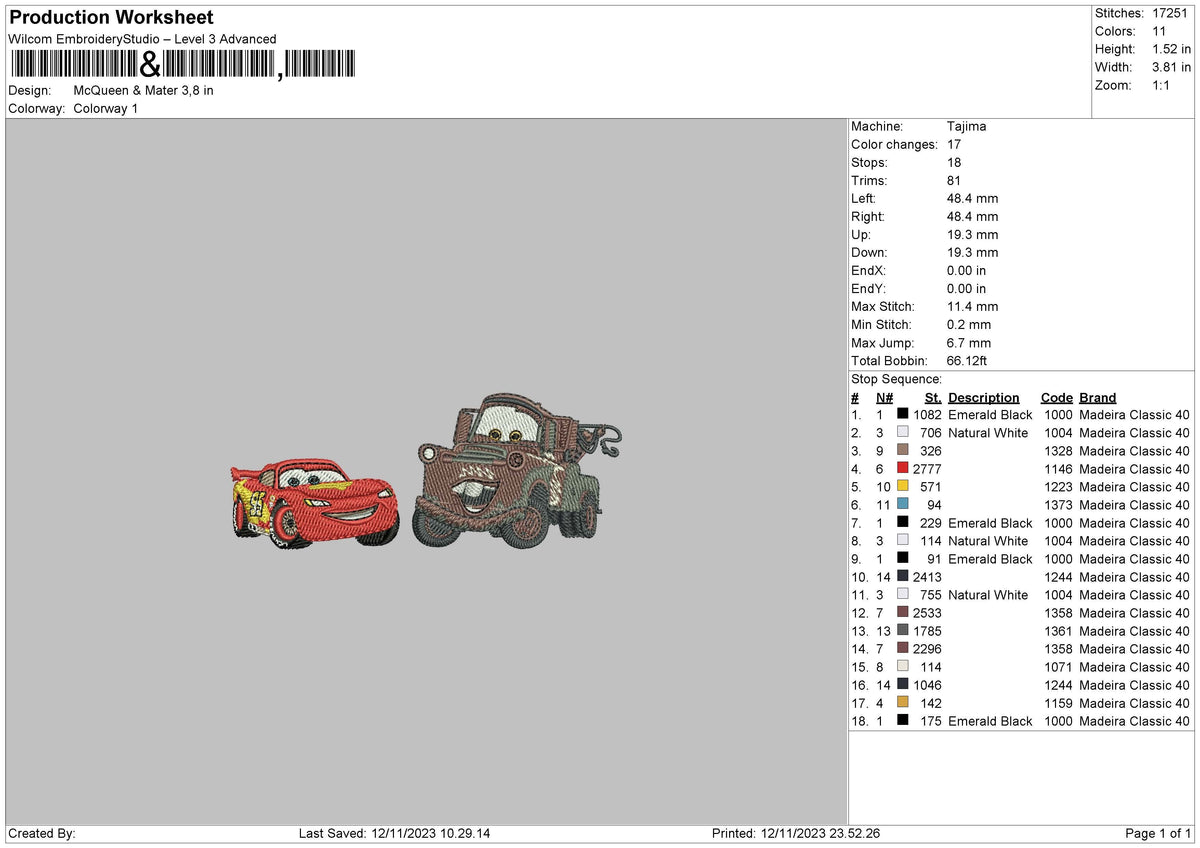1200x848 pixels.
Task: Click the white swatch beside stitch count 706
Action: tap(903, 433)
